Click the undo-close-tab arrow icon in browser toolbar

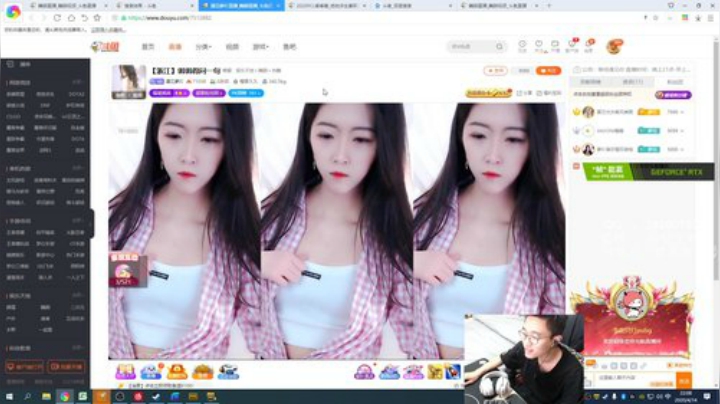[x=84, y=18]
